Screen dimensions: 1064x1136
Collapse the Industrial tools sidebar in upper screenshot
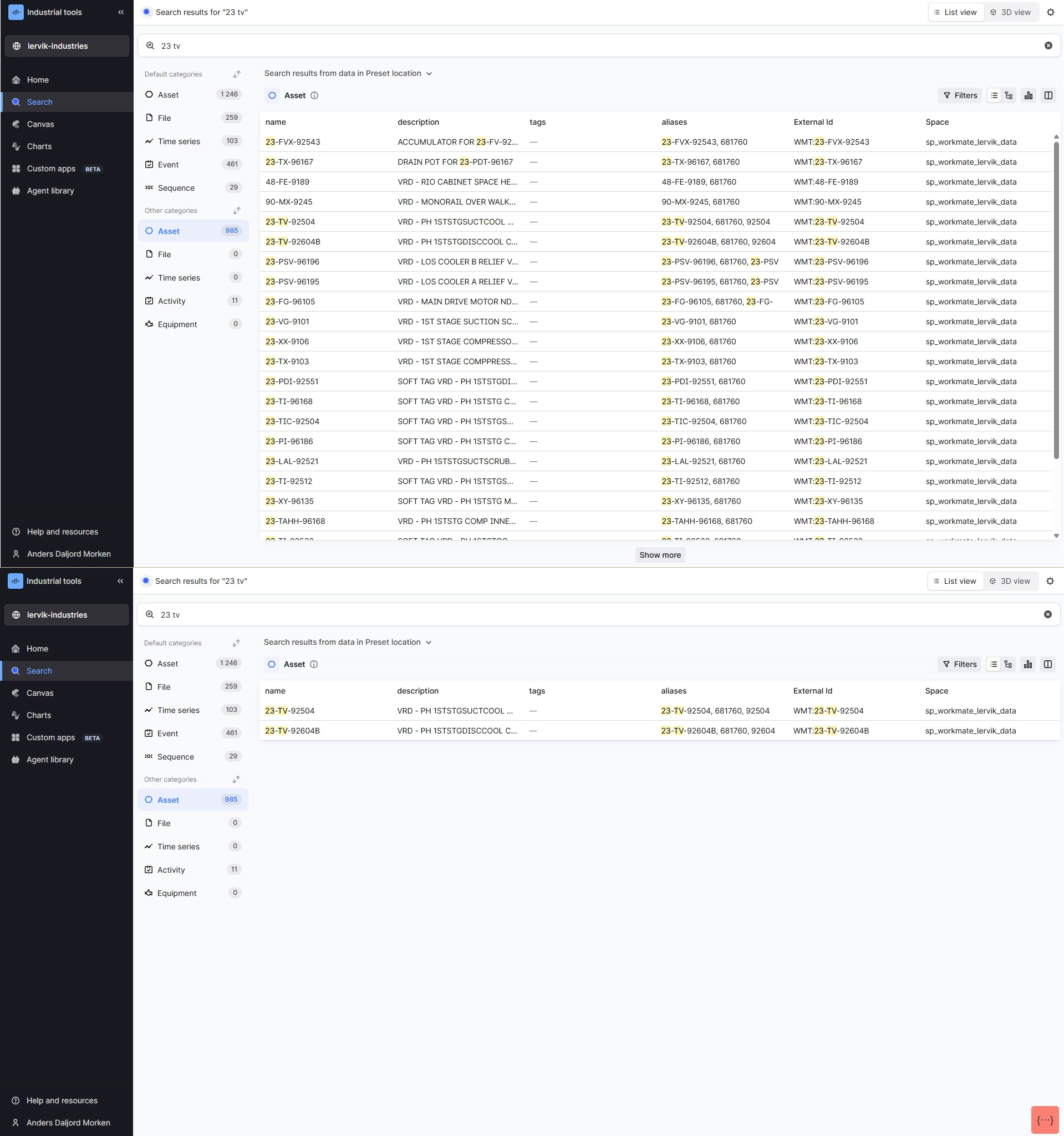coord(120,12)
